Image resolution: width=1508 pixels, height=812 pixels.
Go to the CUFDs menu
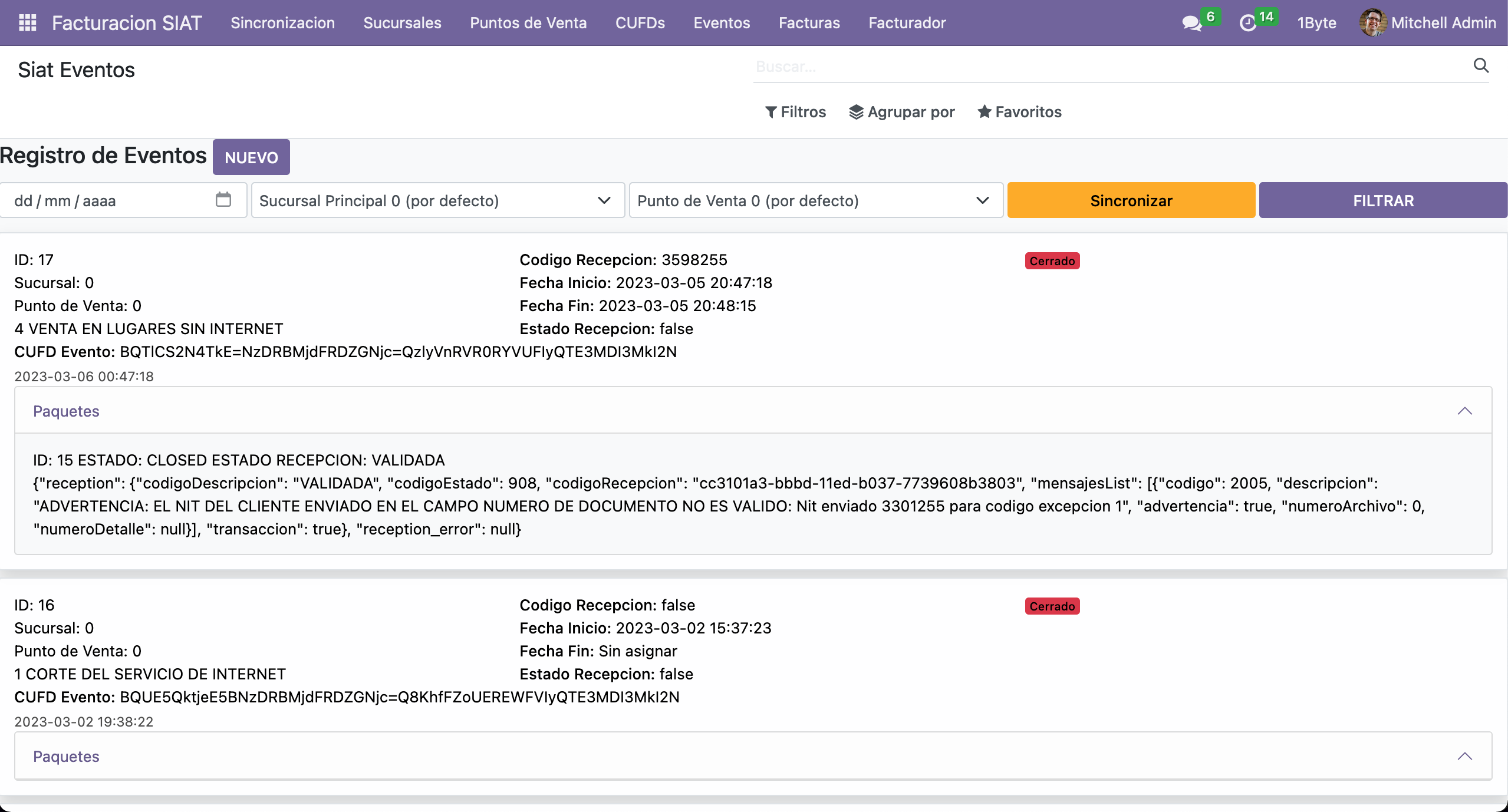[x=640, y=22]
